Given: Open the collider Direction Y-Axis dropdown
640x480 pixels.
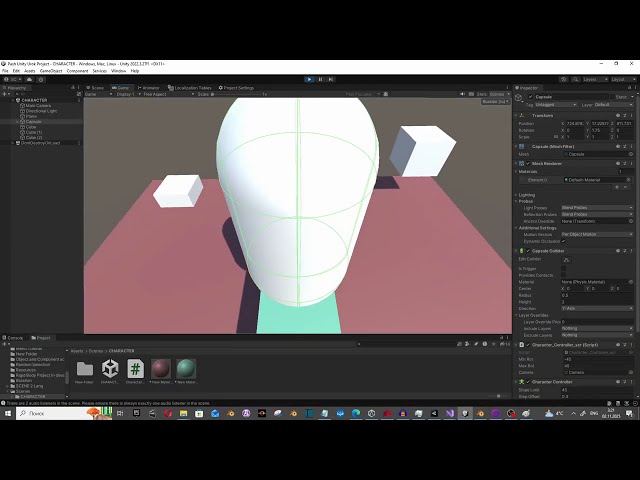Looking at the screenshot, I should click(x=597, y=309).
